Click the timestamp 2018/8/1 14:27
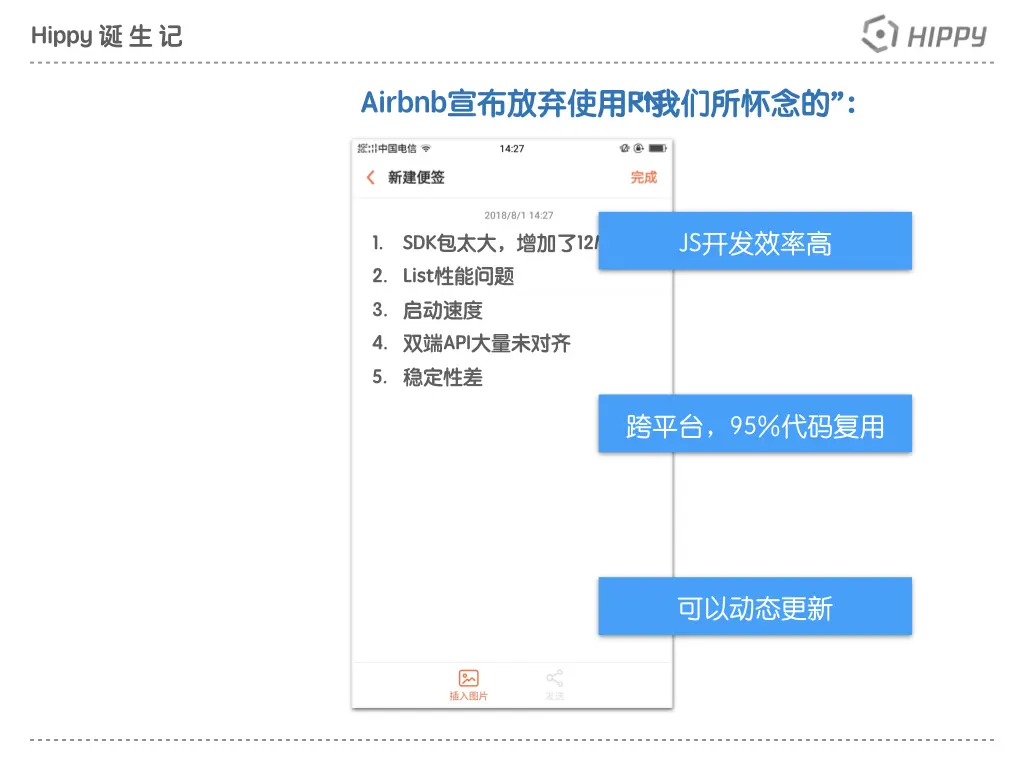Image resolution: width=1024 pixels, height=768 pixels. click(x=519, y=216)
